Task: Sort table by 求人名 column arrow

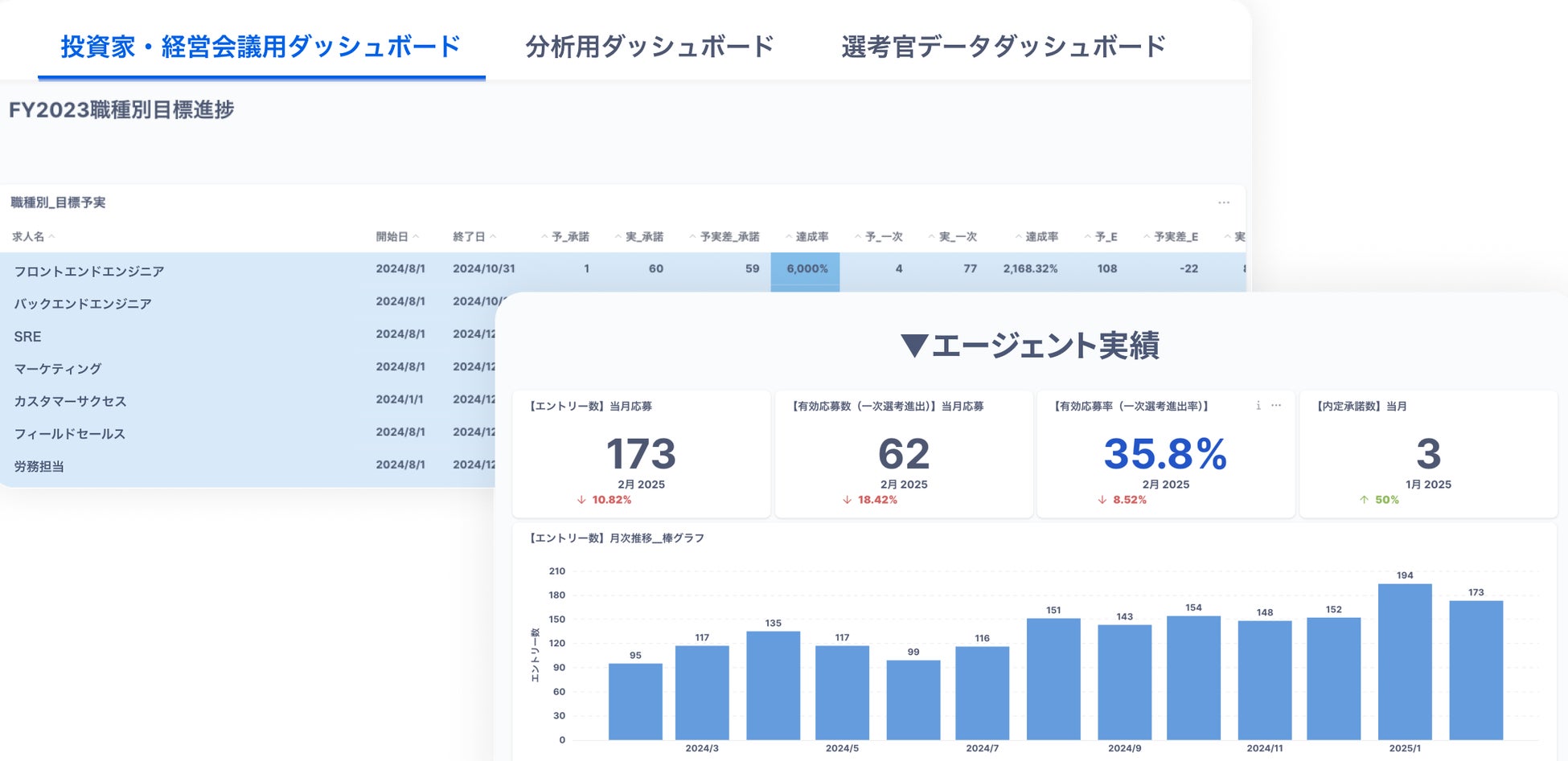Action: click(x=51, y=237)
